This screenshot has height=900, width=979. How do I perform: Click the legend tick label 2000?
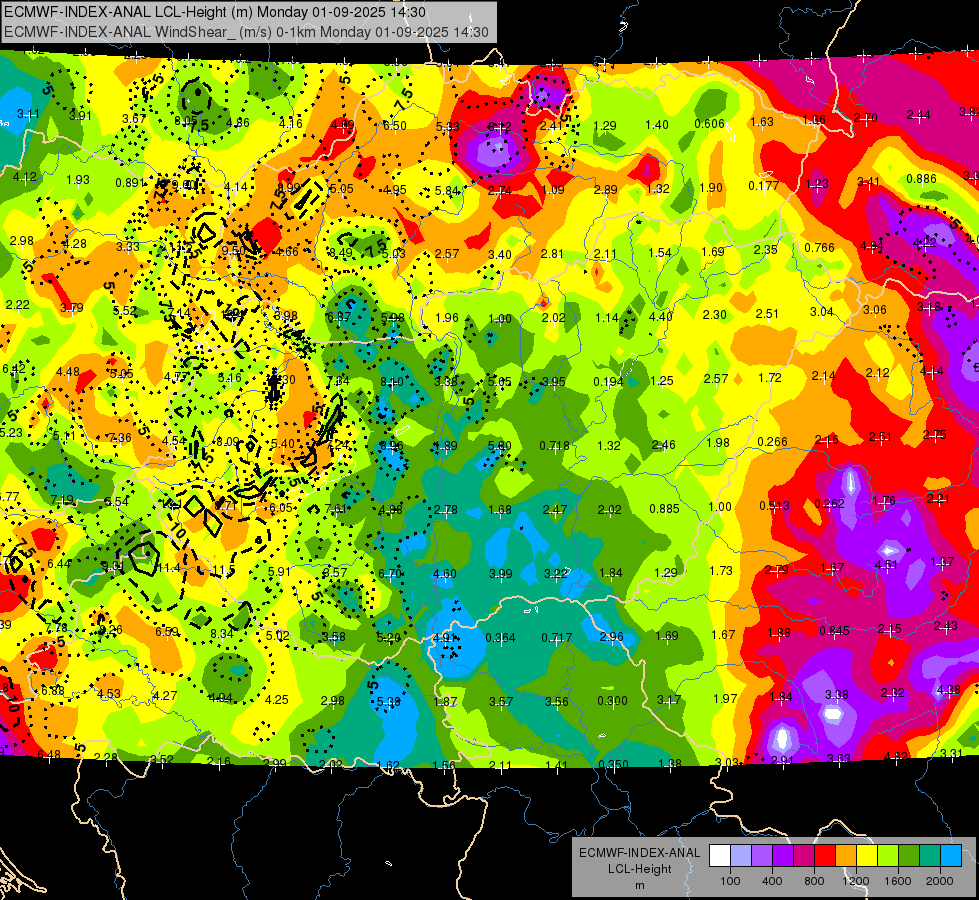(939, 881)
